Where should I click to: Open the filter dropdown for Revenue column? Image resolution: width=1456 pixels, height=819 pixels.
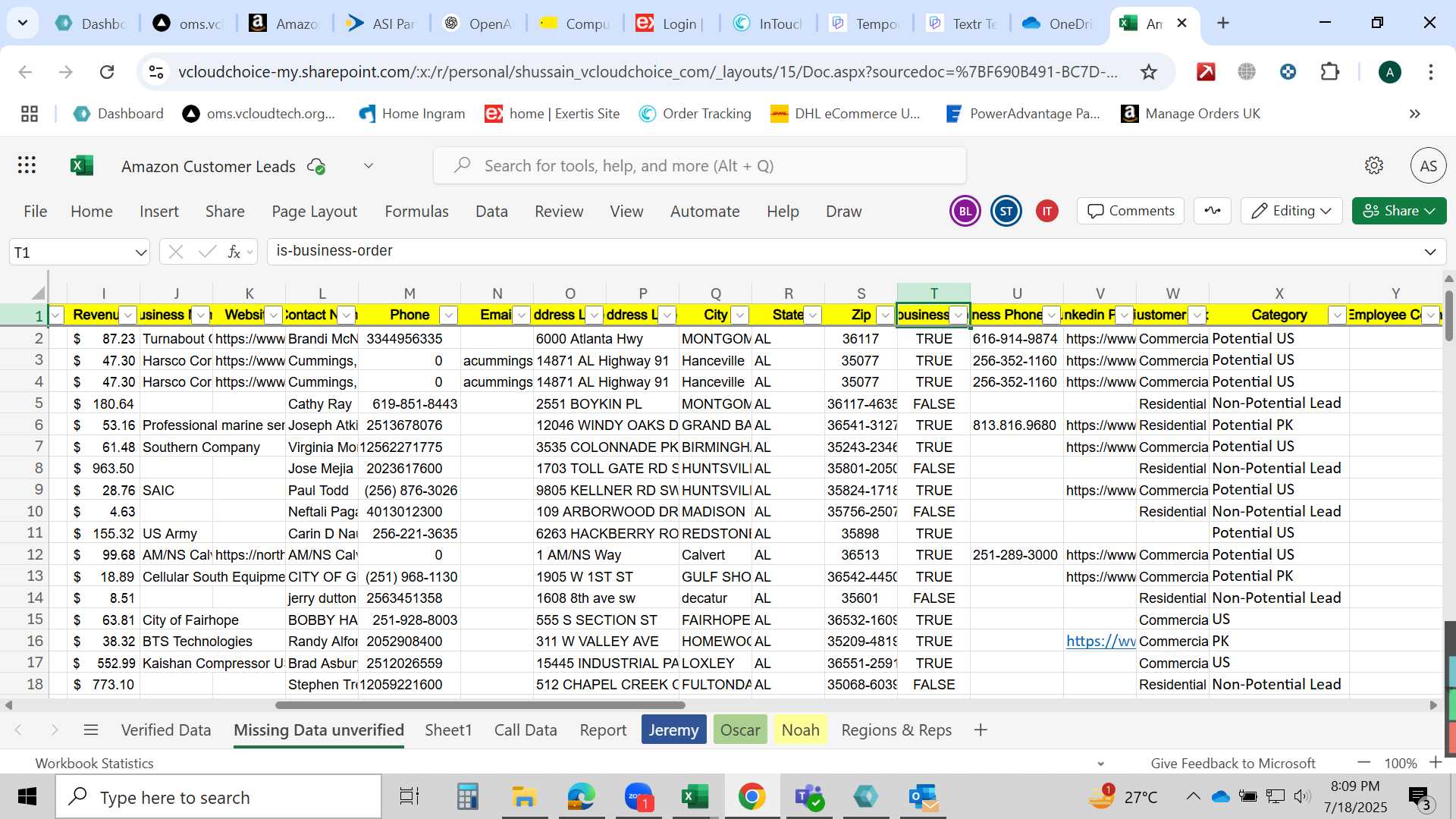click(x=128, y=315)
